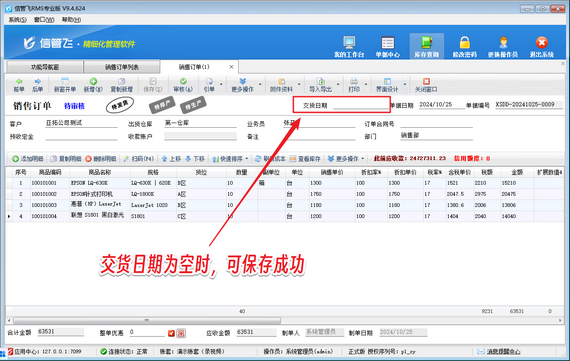Click the 交货日期 delivery date input field
The width and height of the screenshot is (570, 361).
coord(361,105)
